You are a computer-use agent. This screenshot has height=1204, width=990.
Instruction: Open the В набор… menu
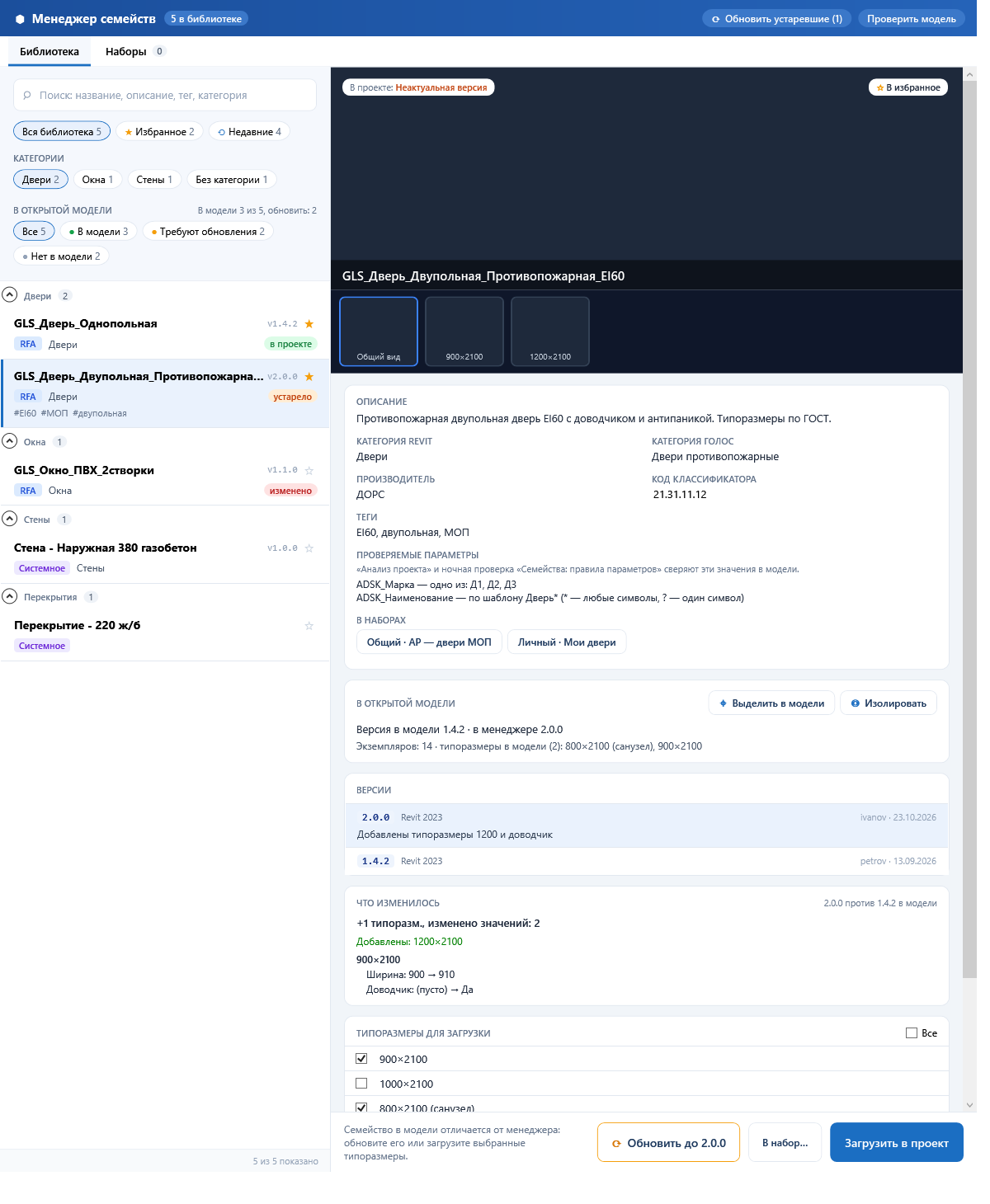tap(785, 1143)
